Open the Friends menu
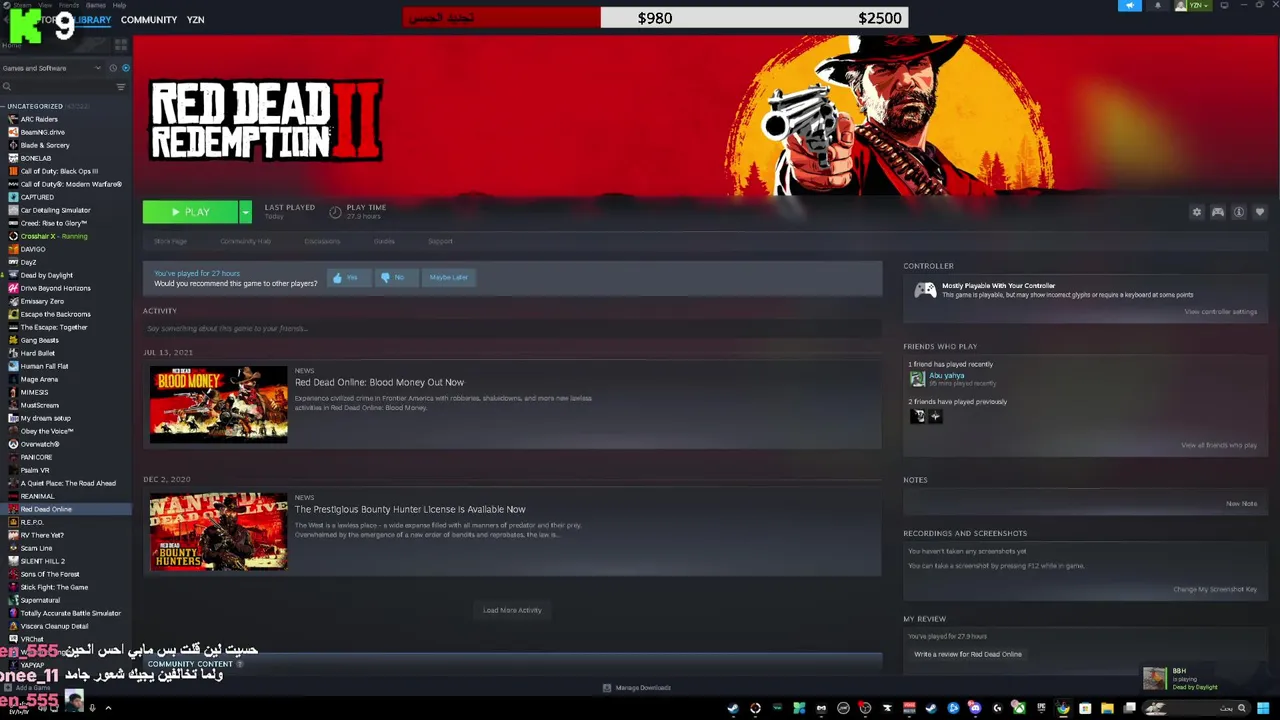Screen dimensions: 1280x720 tap(68, 5)
